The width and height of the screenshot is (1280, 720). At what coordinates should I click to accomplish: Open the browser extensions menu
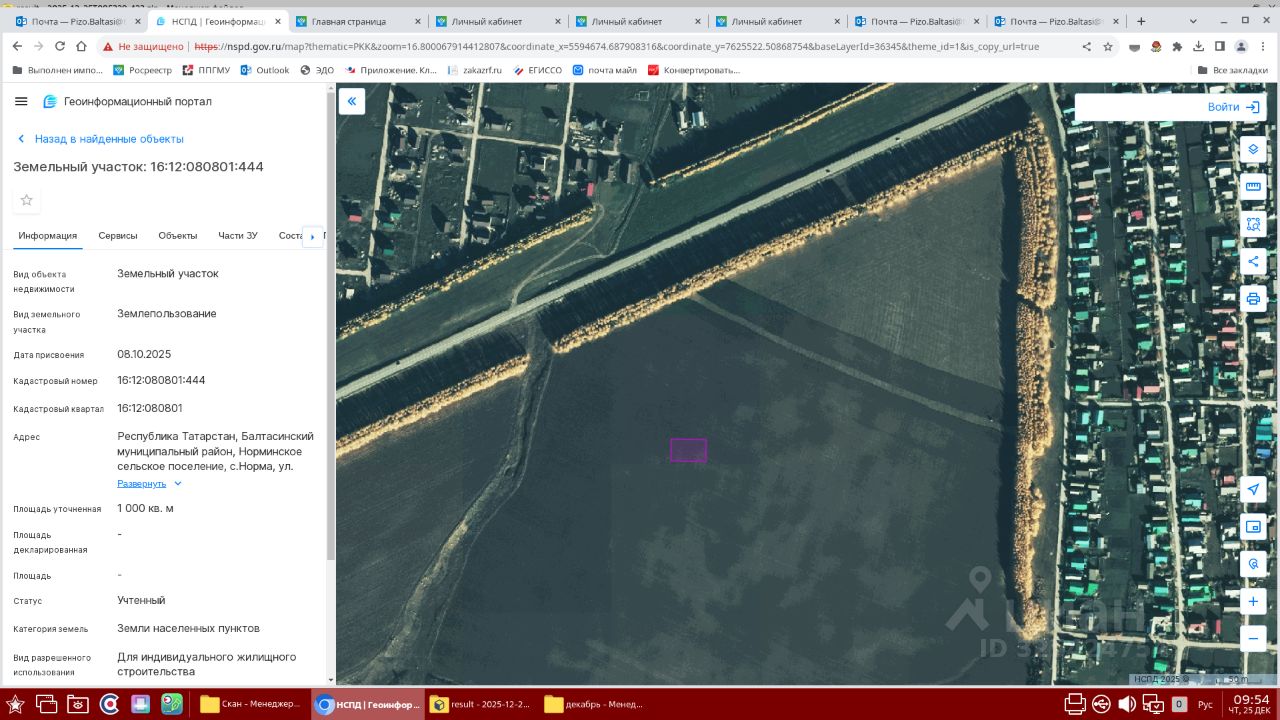pyautogui.click(x=1177, y=46)
